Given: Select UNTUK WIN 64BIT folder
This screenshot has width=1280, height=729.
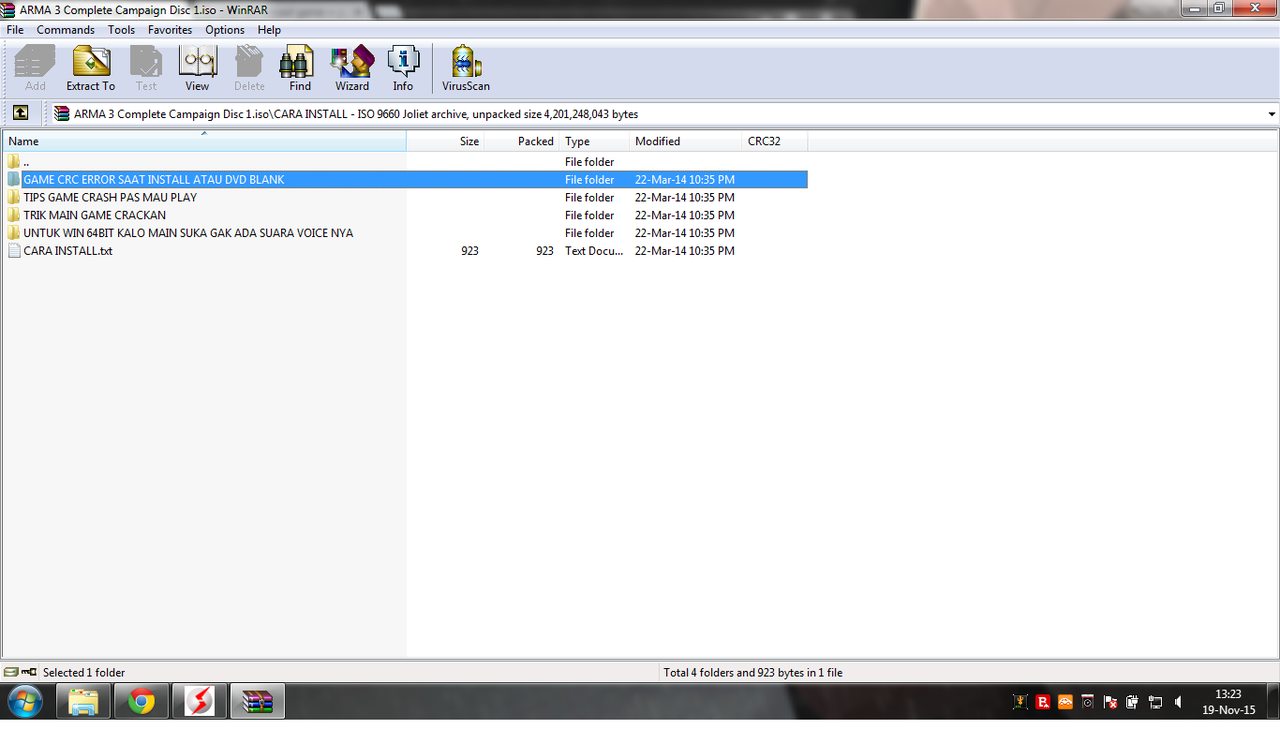Looking at the screenshot, I should point(405,233).
